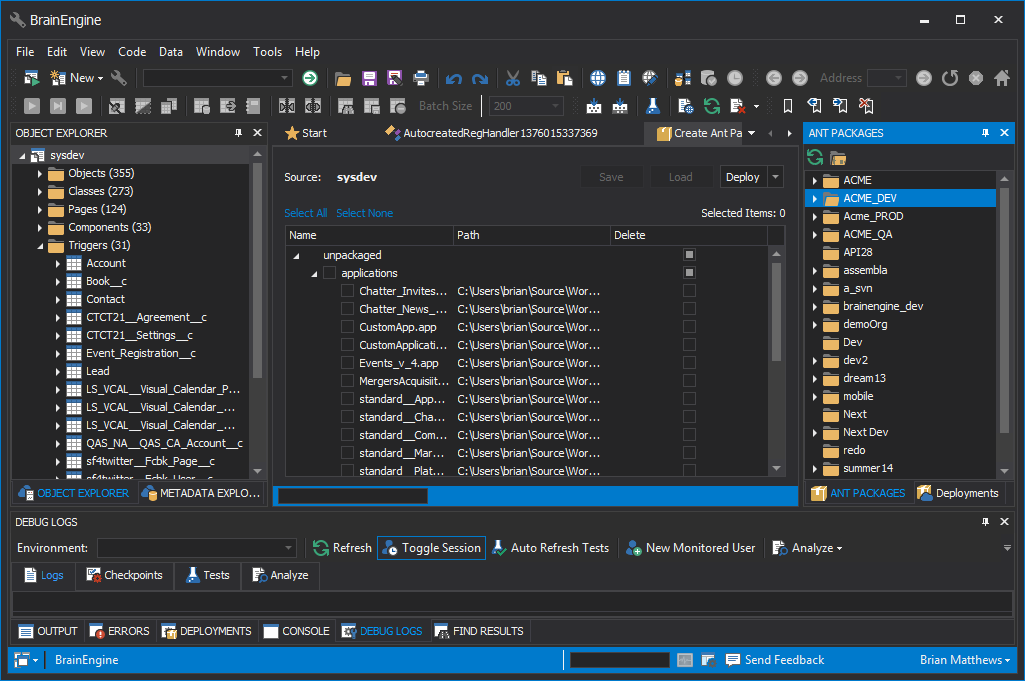The height and width of the screenshot is (681, 1025).
Task: Open the Environment dropdown in Debug Logs
Action: (x=289, y=548)
